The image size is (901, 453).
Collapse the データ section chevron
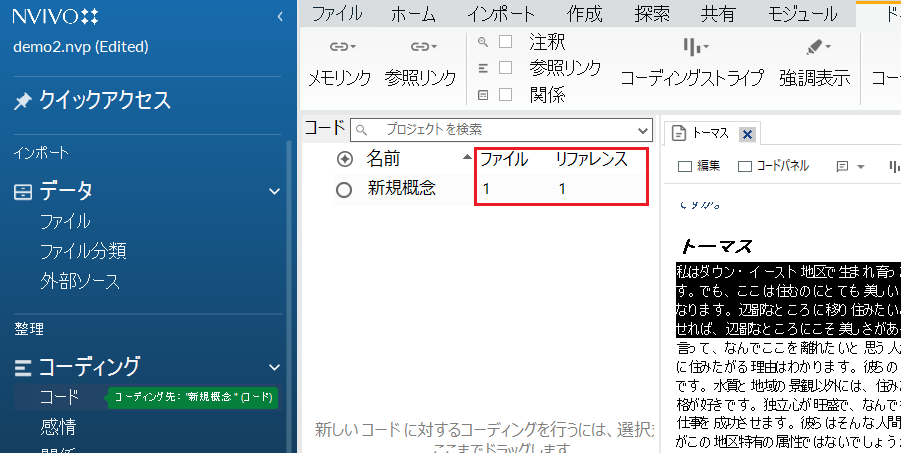tap(274, 191)
